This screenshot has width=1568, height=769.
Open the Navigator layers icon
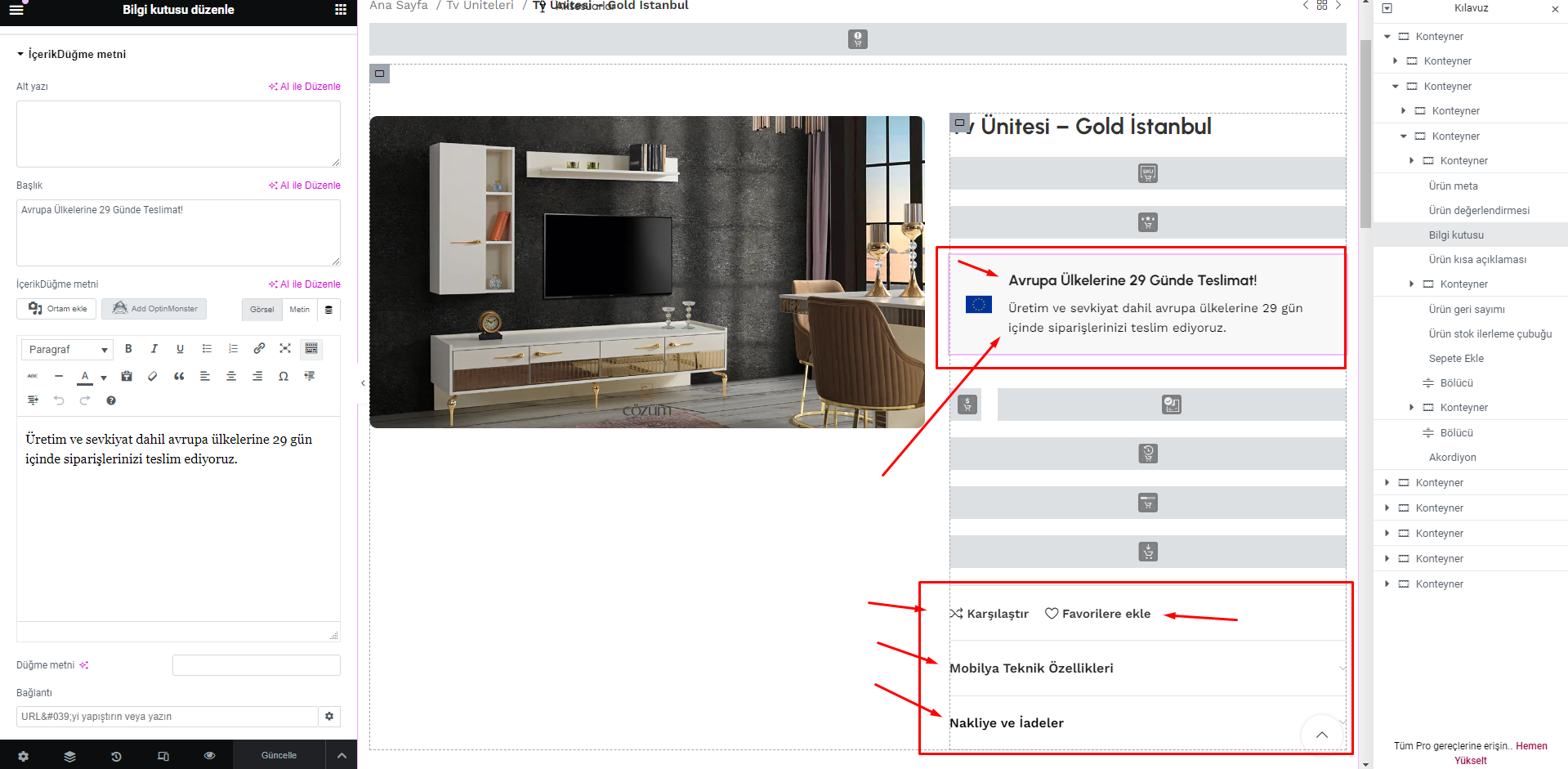tap(69, 756)
